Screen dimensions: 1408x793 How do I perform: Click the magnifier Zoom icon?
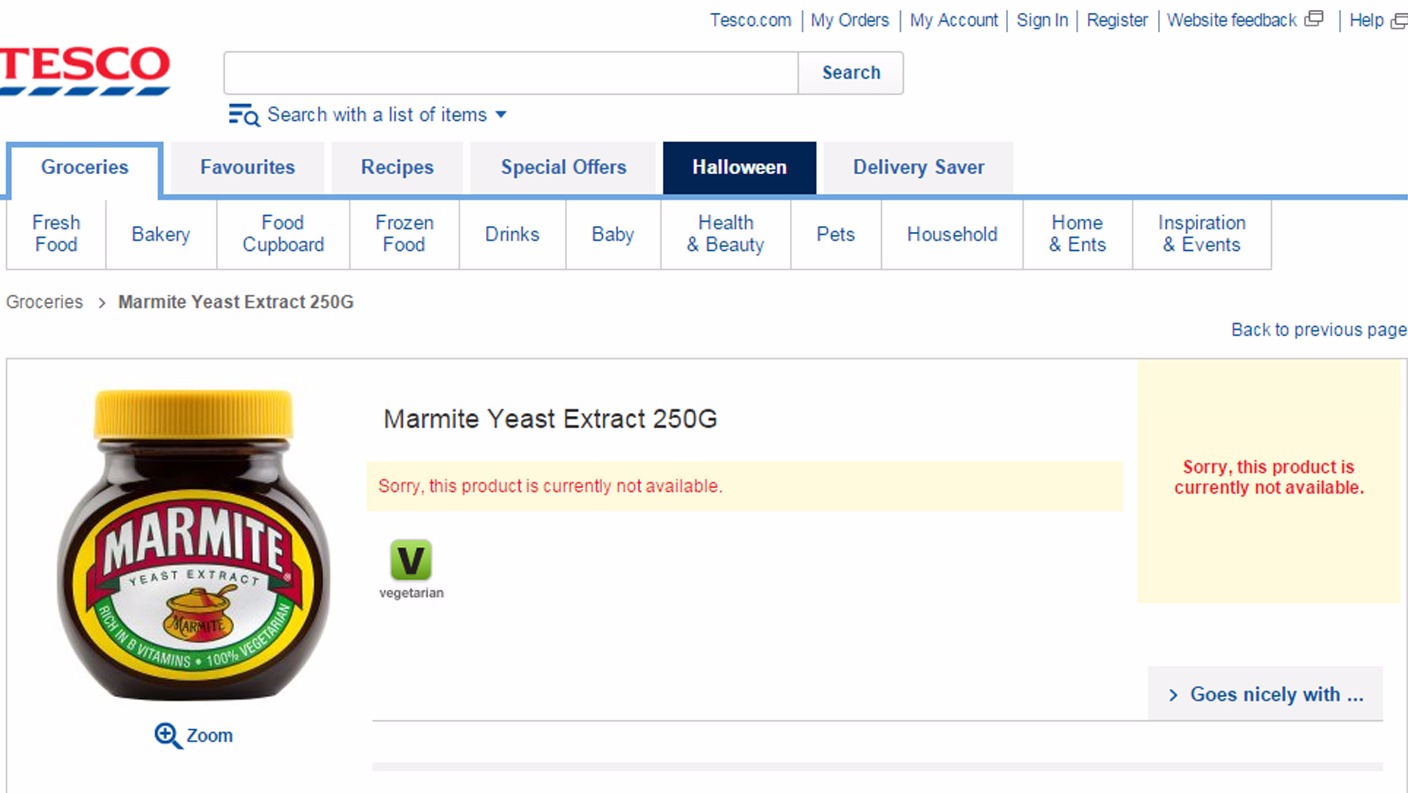[168, 736]
